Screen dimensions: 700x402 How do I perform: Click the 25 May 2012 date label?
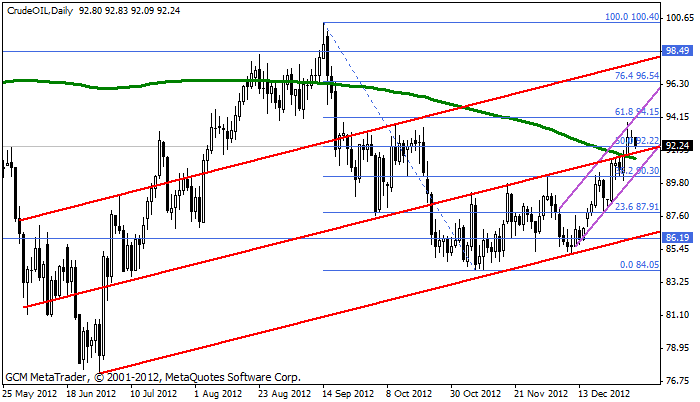pos(29,393)
